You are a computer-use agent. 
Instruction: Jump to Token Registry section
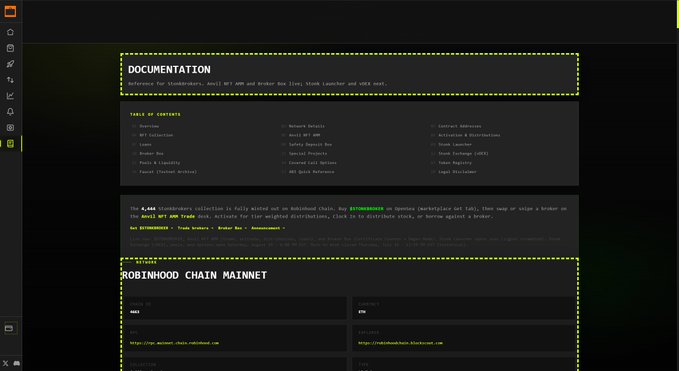(x=455, y=162)
